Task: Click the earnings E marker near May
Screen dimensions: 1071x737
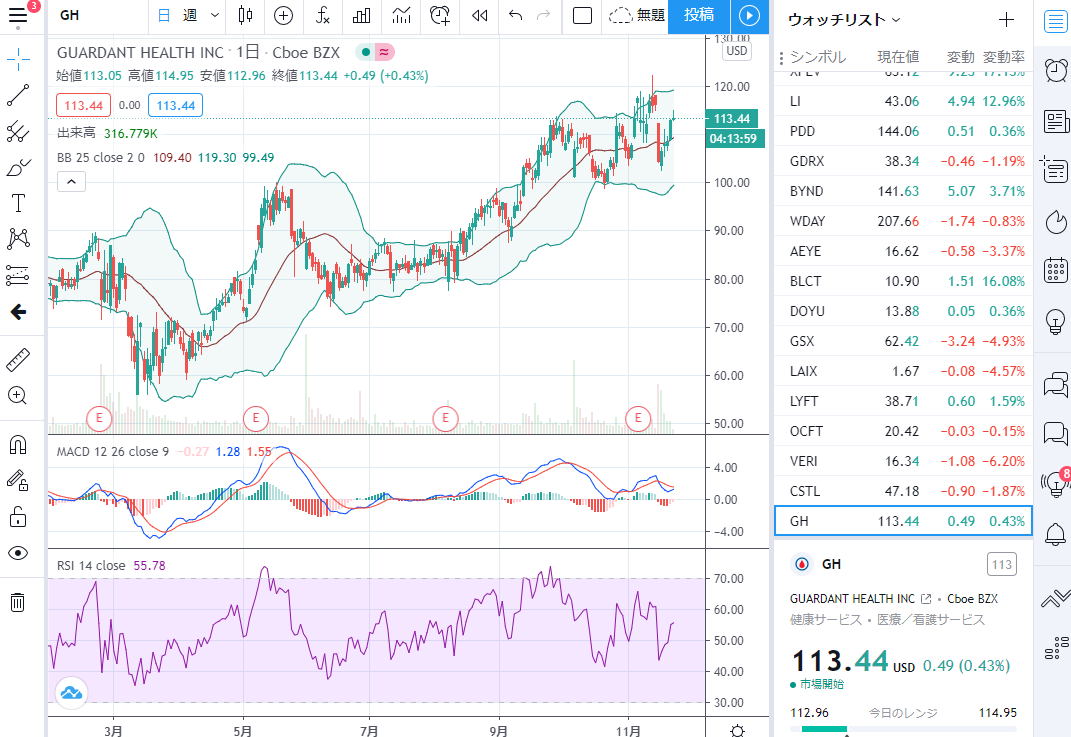Action: [256, 417]
